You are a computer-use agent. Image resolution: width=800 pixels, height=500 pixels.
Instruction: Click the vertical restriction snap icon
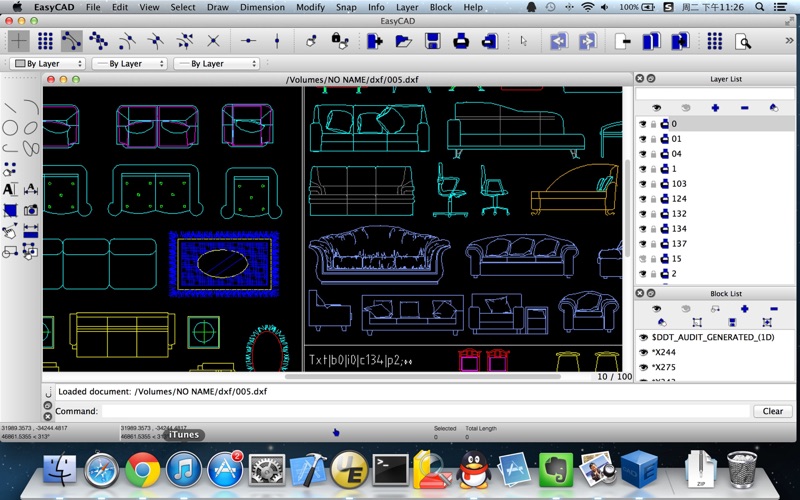coord(277,41)
